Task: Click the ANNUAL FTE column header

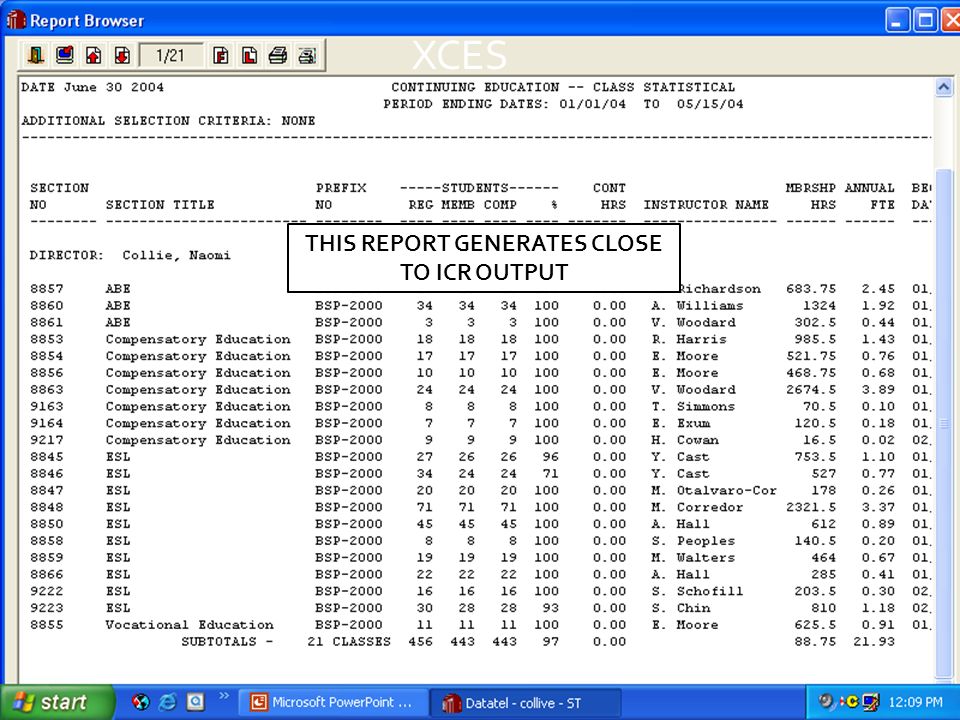Action: point(869,196)
